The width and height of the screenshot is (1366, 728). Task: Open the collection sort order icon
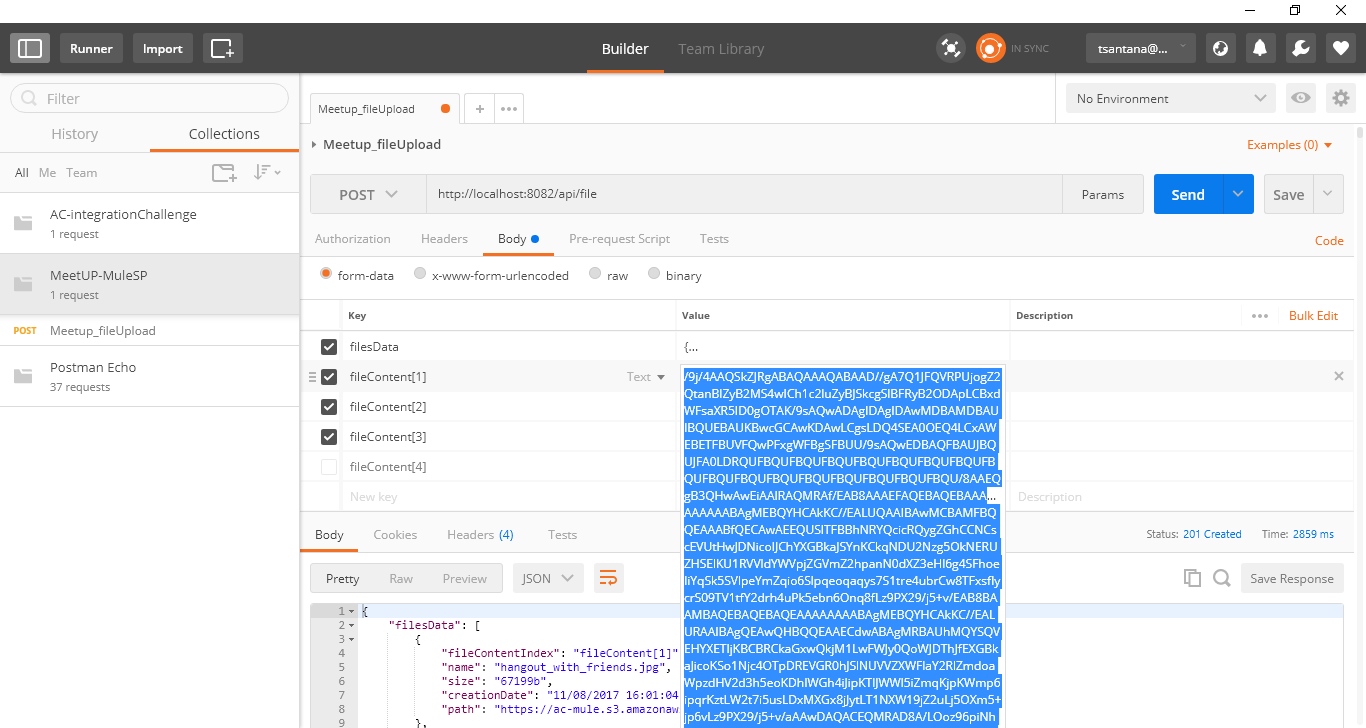point(265,172)
